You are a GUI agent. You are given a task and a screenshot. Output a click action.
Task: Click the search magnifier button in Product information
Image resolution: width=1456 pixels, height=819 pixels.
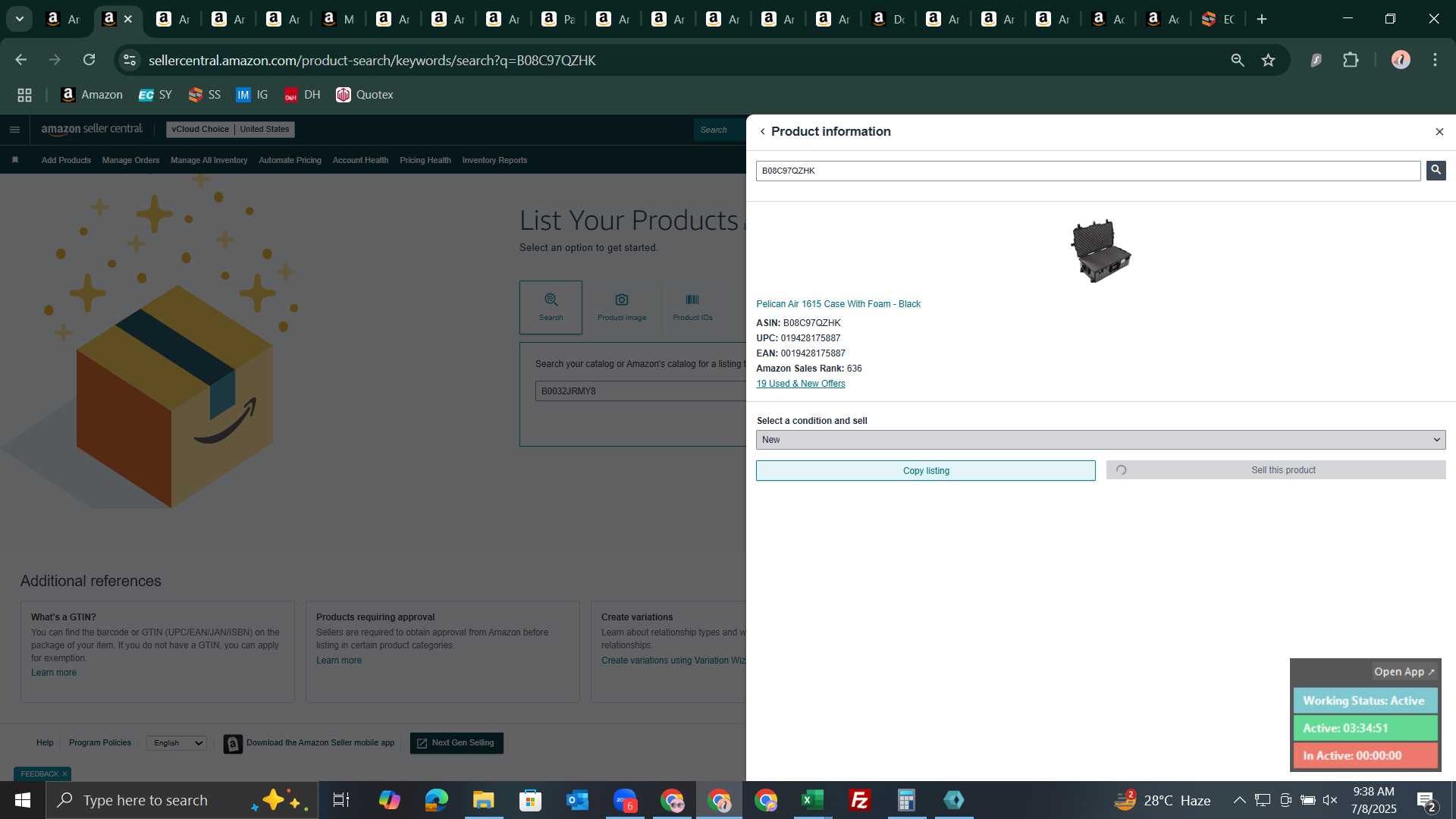1436,171
